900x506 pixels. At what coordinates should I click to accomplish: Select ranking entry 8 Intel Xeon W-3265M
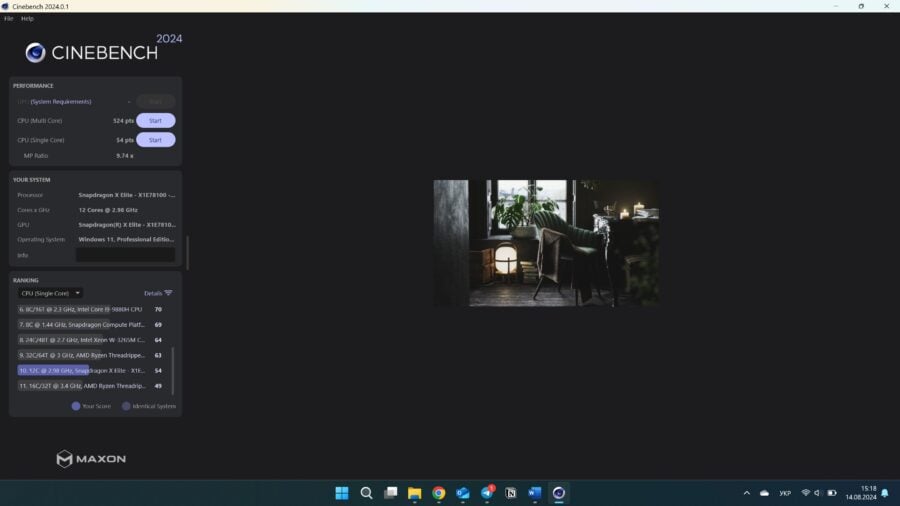pyautogui.click(x=90, y=340)
